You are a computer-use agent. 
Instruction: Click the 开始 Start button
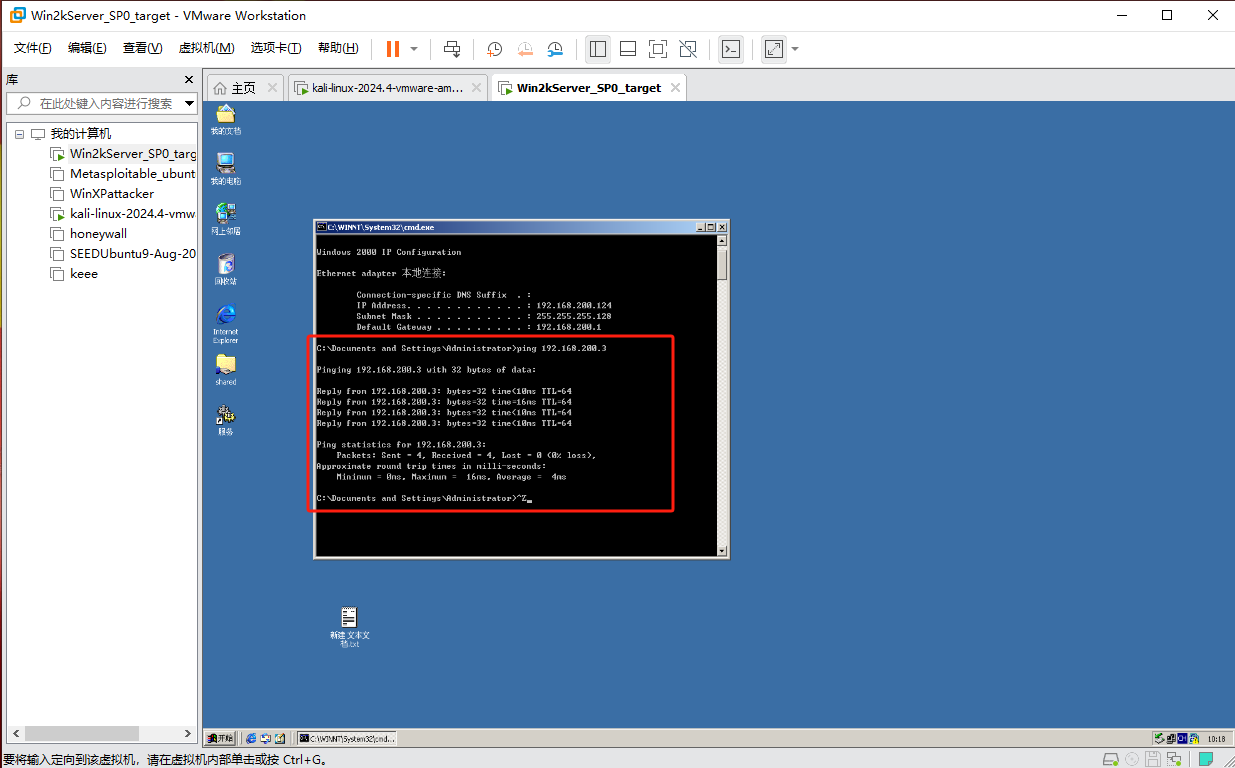pos(220,738)
